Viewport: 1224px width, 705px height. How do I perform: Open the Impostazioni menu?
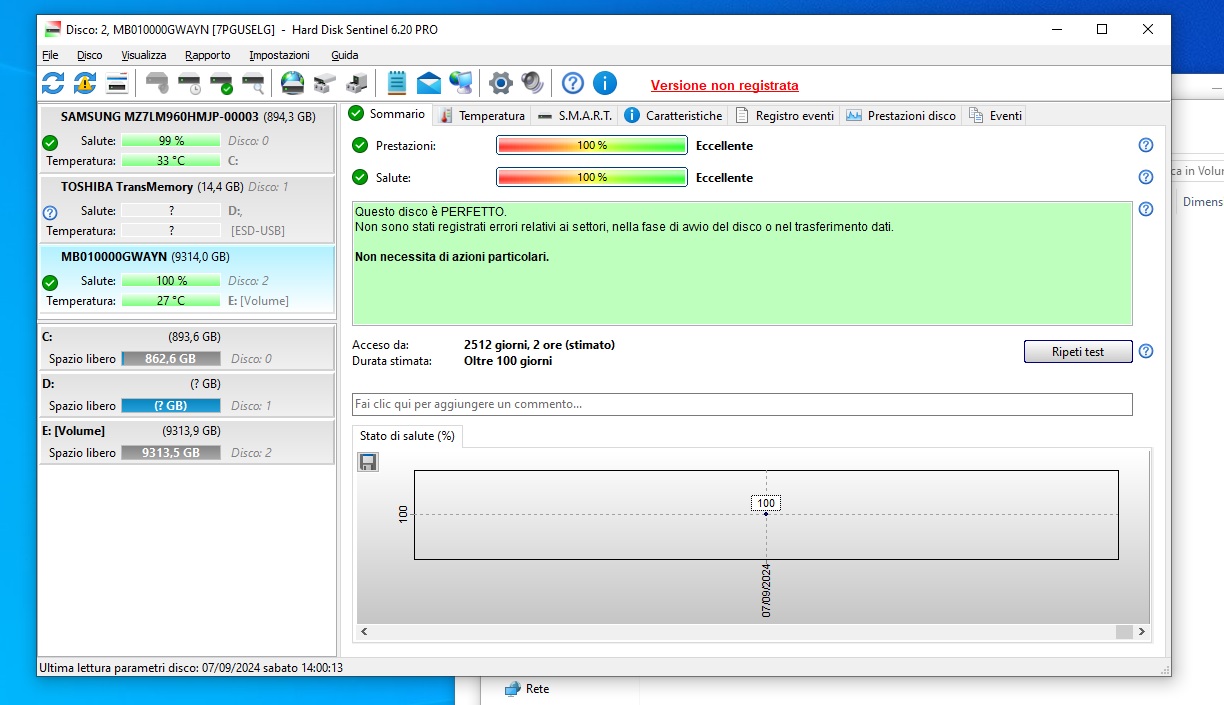pyautogui.click(x=279, y=55)
